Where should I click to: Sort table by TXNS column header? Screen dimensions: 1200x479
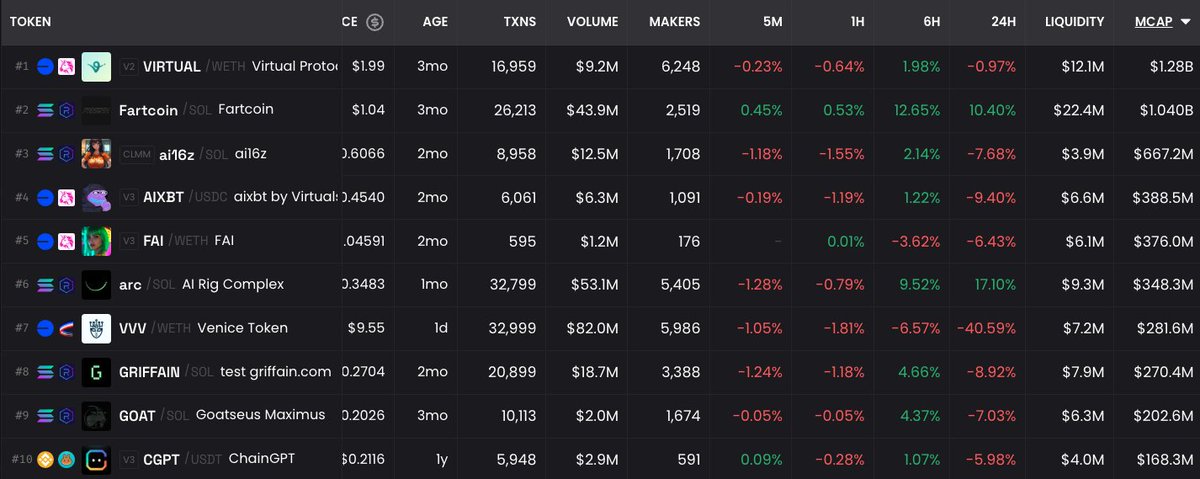pyautogui.click(x=519, y=22)
